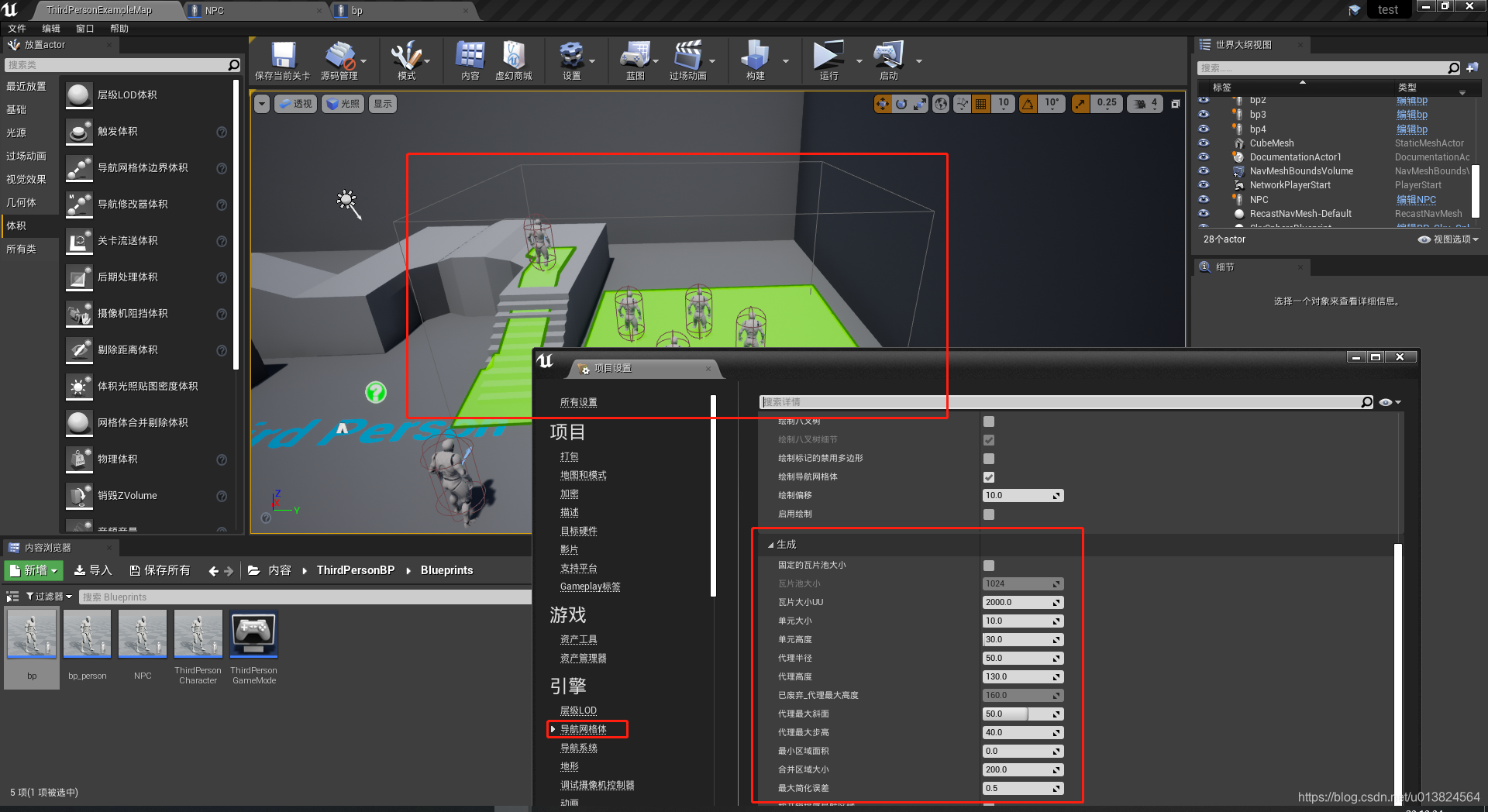Click the Physics Volume (物理体积) icon

coord(79,459)
